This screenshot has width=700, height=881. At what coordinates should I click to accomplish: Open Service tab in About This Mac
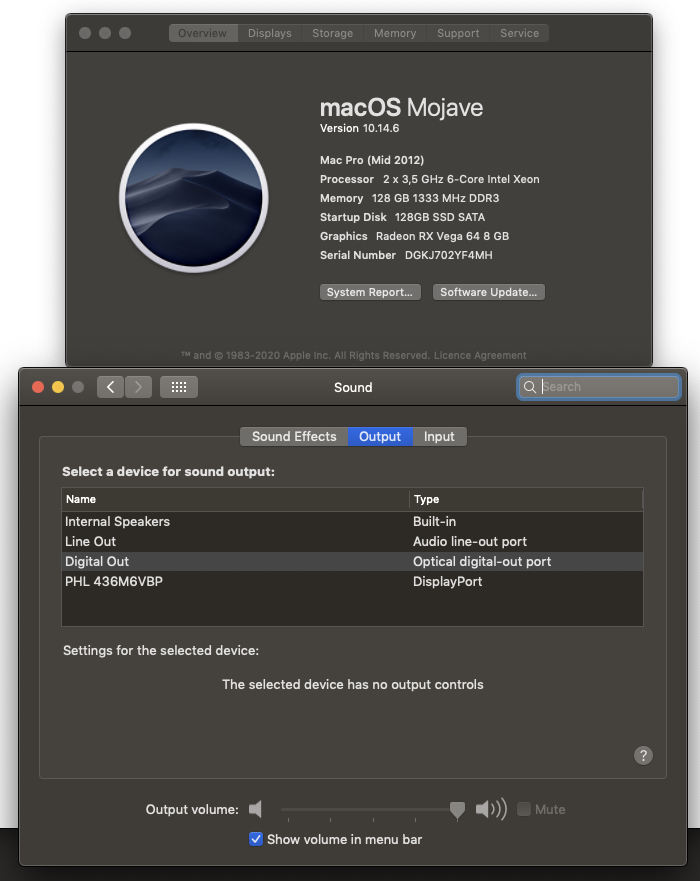tap(519, 33)
